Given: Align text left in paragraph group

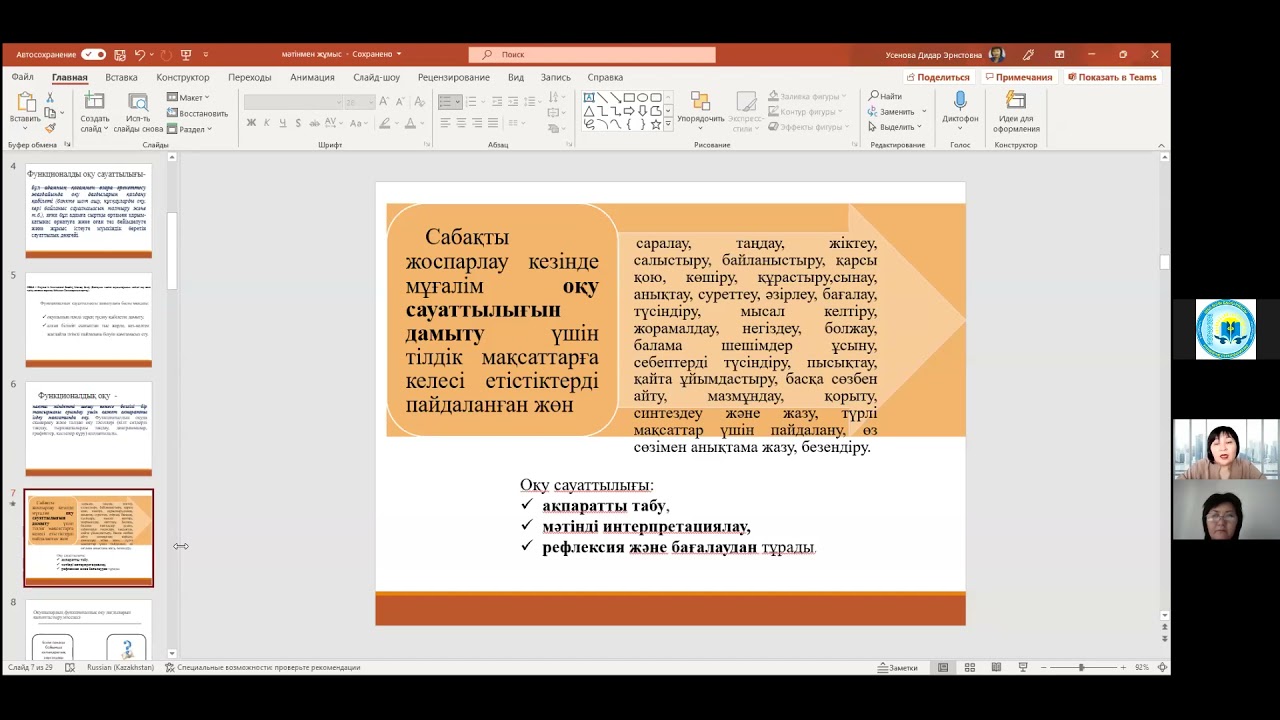Looking at the screenshot, I should (x=445, y=123).
